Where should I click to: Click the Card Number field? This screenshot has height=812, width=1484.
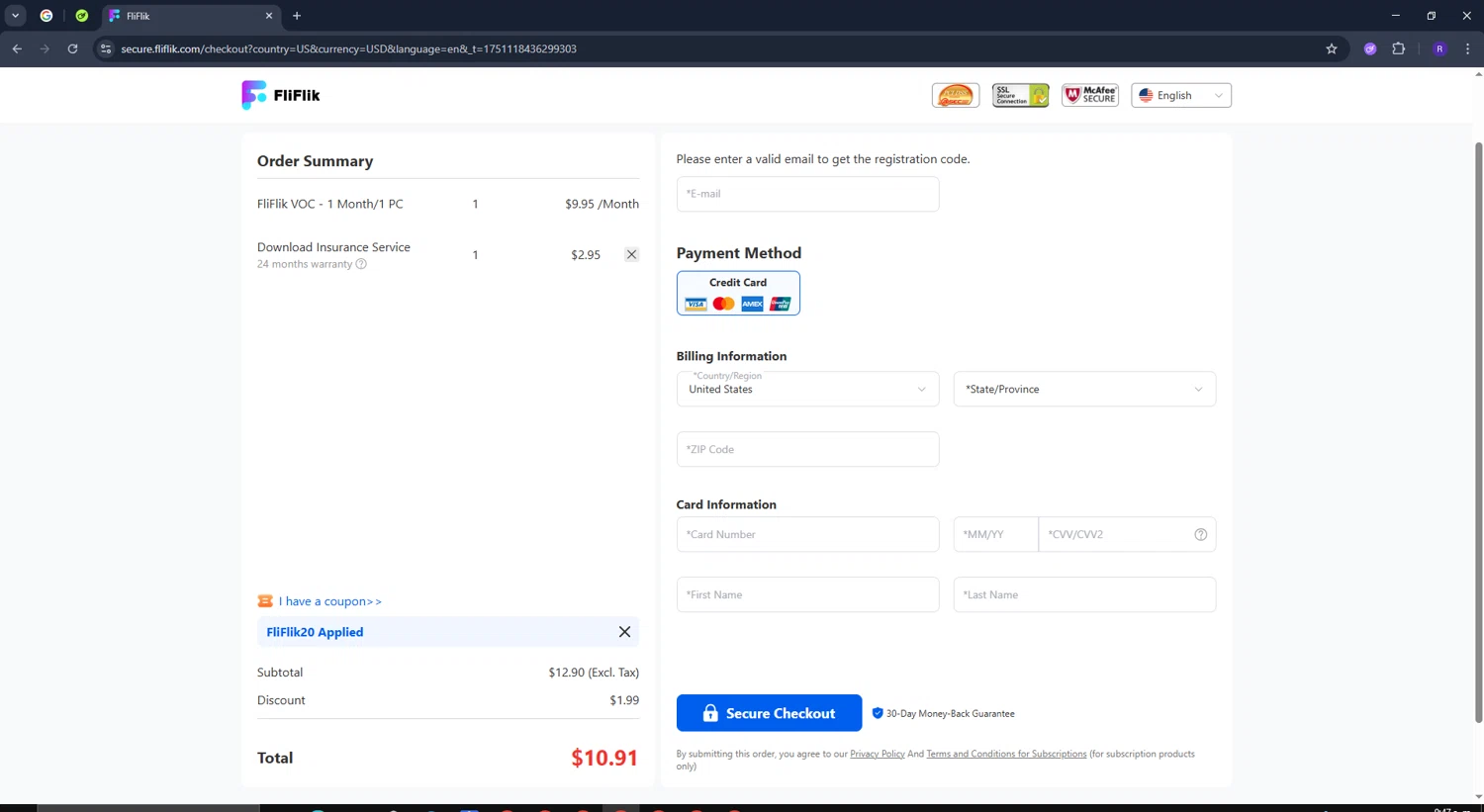click(807, 534)
